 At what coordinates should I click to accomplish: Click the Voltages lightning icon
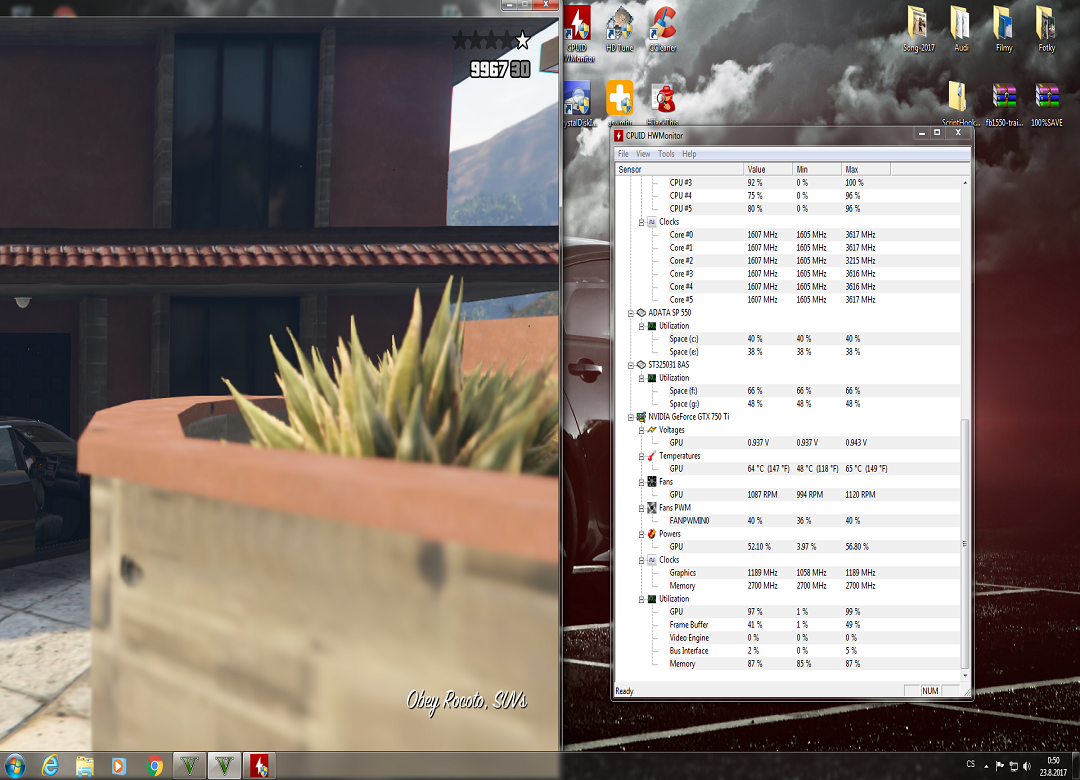tap(652, 430)
